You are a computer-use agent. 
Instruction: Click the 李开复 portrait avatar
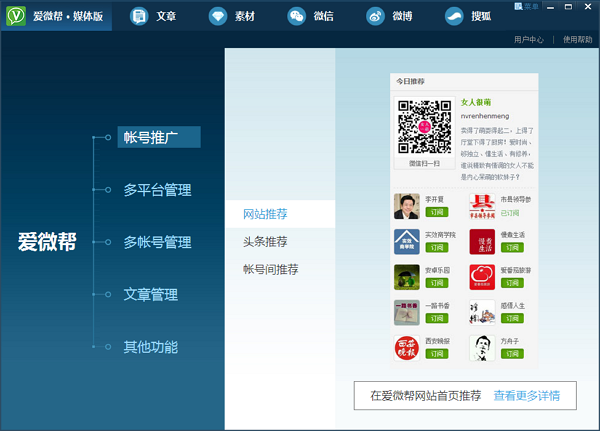click(407, 206)
